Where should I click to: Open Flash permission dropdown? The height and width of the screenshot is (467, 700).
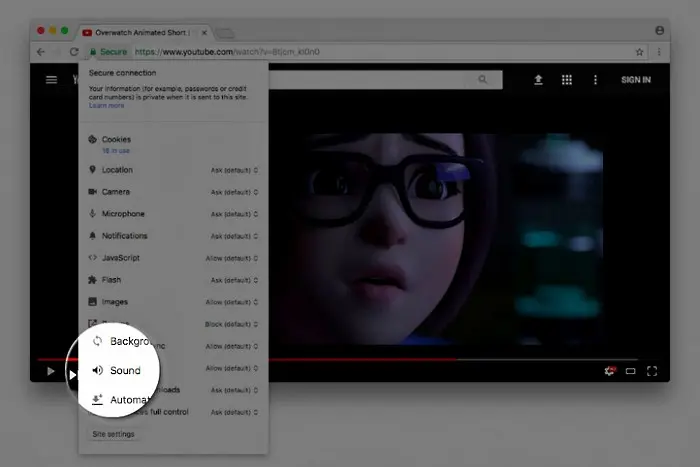pyautogui.click(x=234, y=280)
